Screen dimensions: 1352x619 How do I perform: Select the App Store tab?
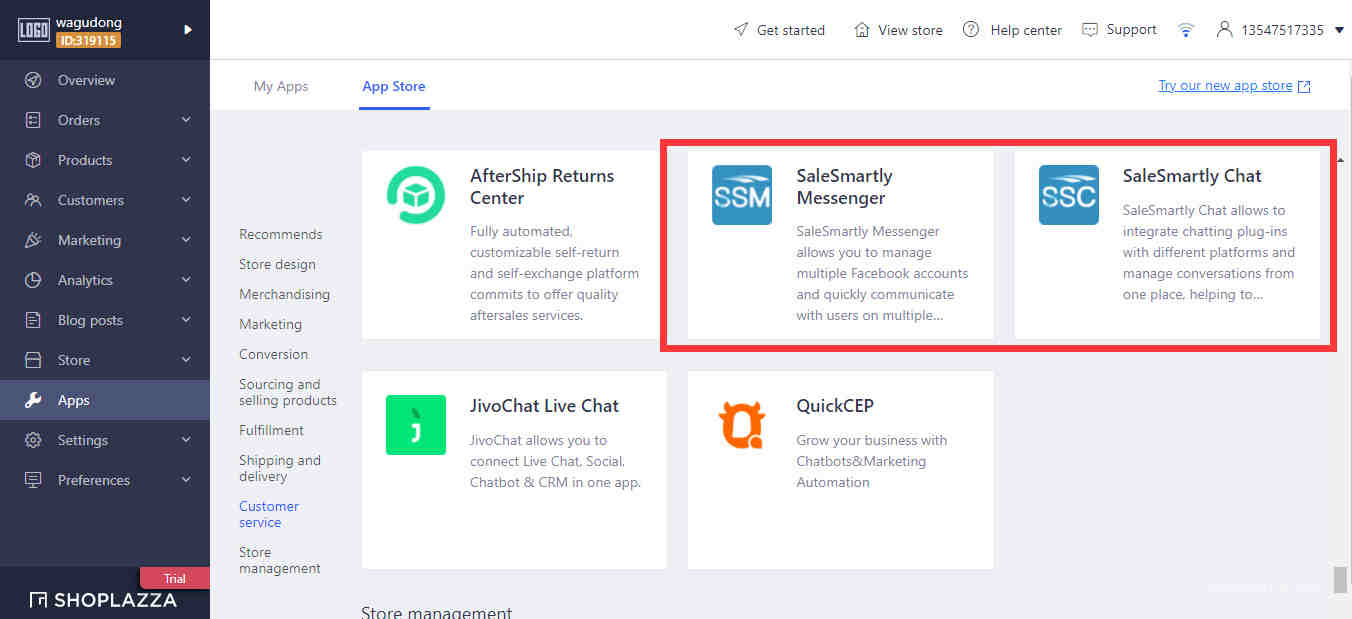point(394,86)
